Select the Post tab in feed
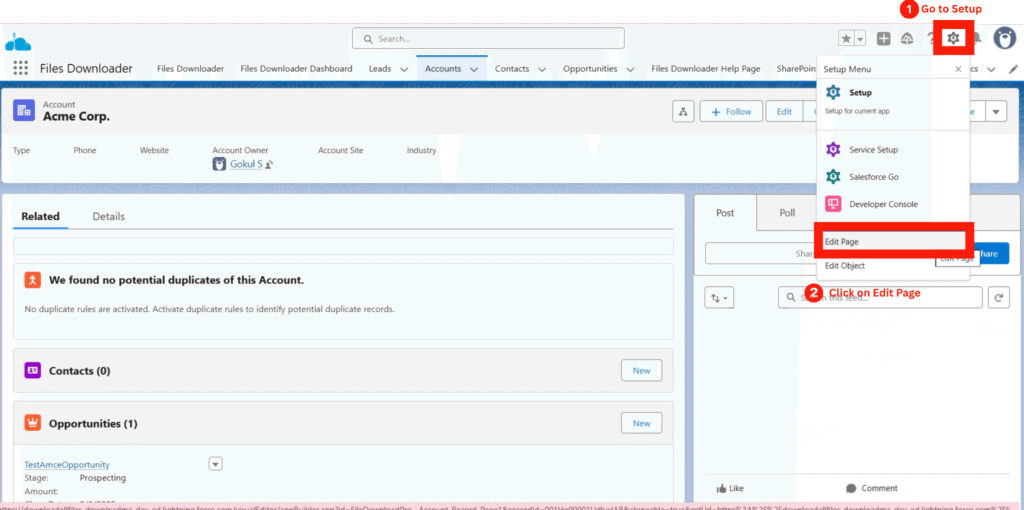The image size is (1024, 510). (725, 213)
